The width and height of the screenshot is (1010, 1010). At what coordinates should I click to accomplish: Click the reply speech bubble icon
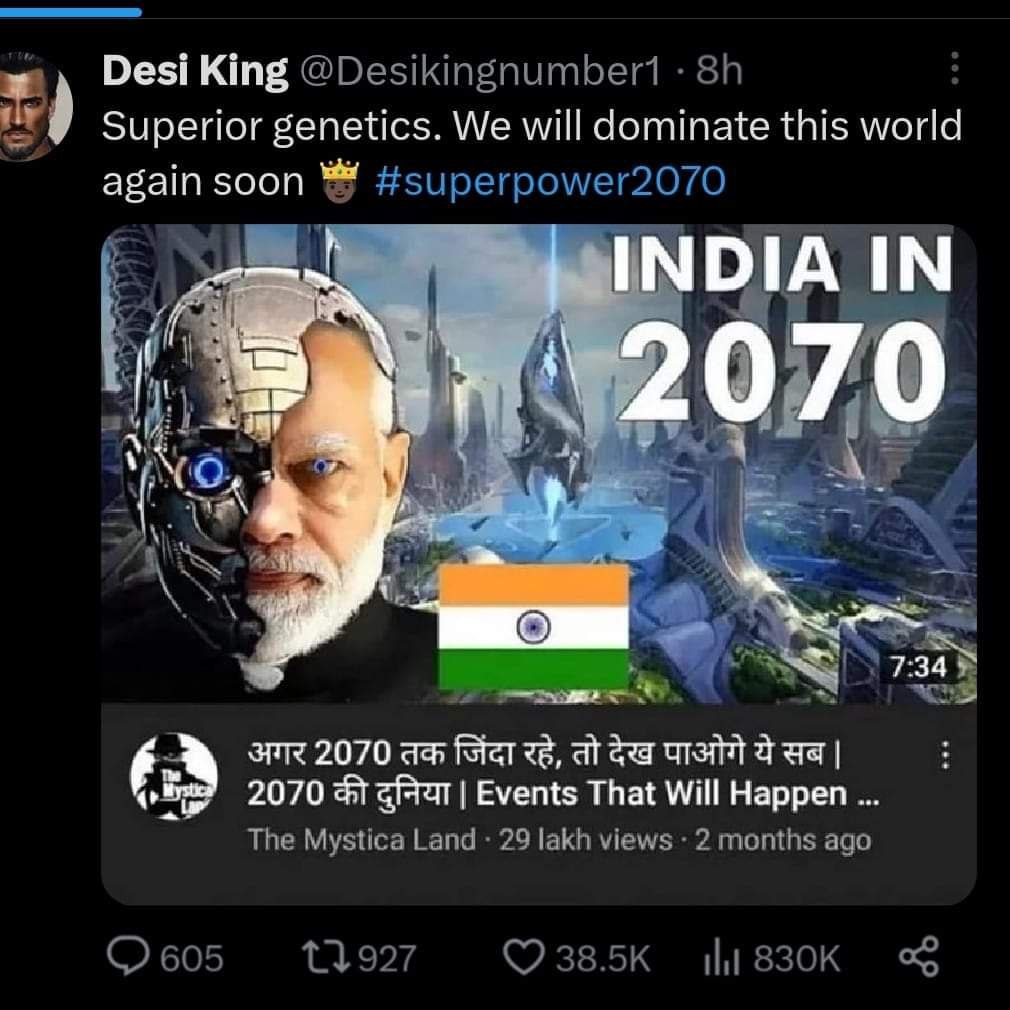(127, 958)
